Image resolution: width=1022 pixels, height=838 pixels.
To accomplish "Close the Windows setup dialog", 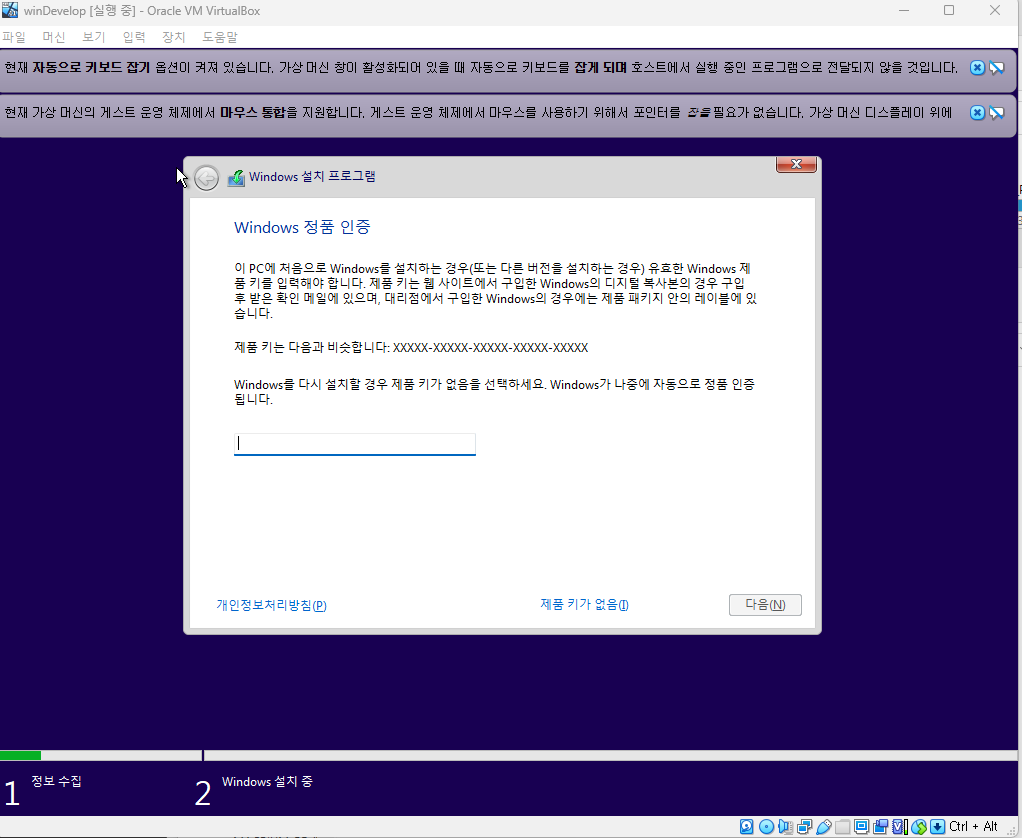I will coord(796,164).
